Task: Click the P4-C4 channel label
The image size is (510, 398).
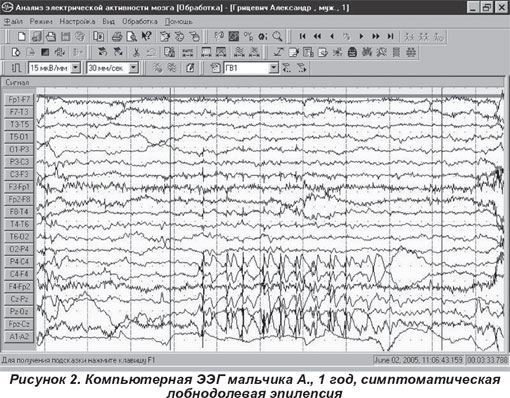Action: point(19,262)
